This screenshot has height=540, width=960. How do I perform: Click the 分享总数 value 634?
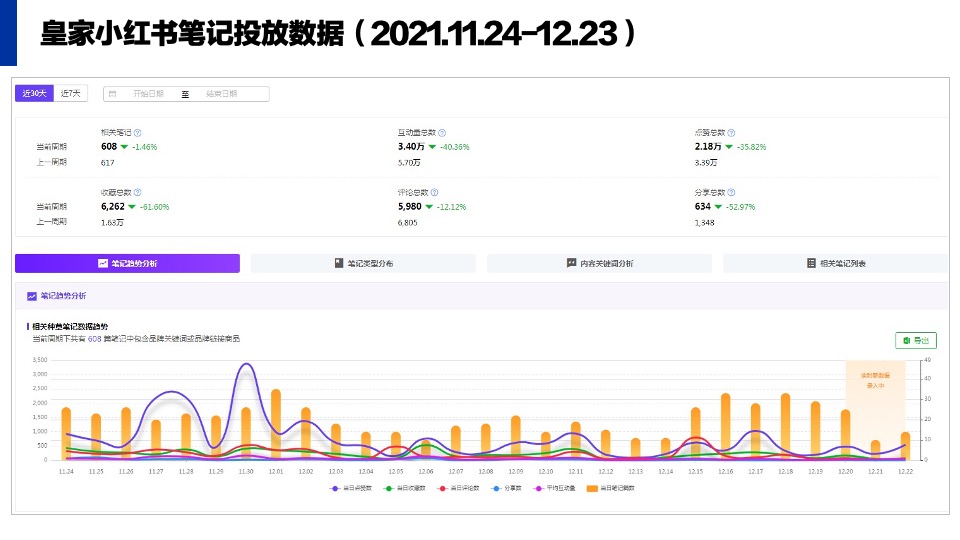click(702, 207)
